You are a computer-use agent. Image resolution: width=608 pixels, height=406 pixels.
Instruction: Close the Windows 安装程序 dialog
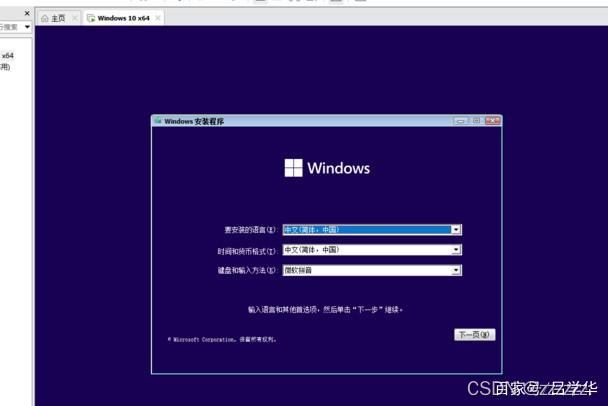click(x=492, y=121)
